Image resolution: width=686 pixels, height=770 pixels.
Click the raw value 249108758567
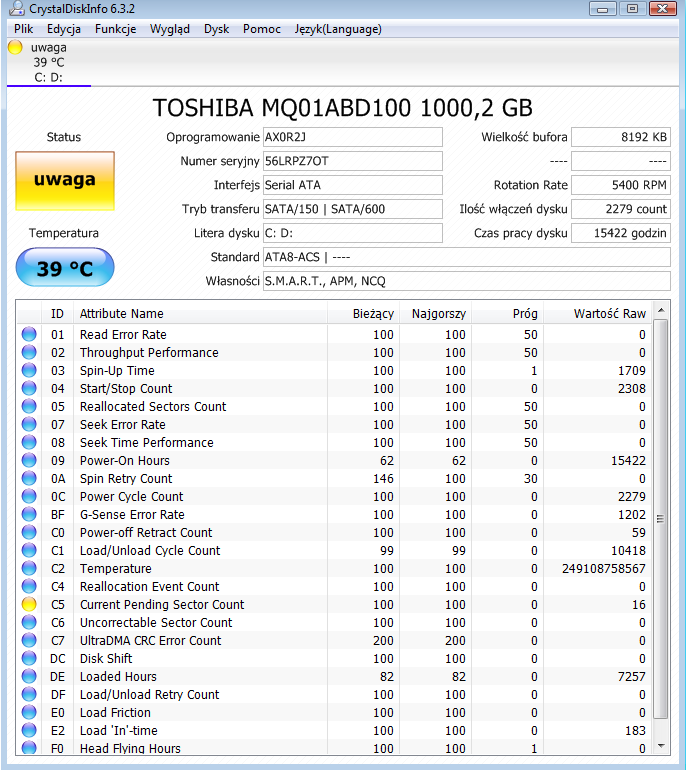coord(604,569)
